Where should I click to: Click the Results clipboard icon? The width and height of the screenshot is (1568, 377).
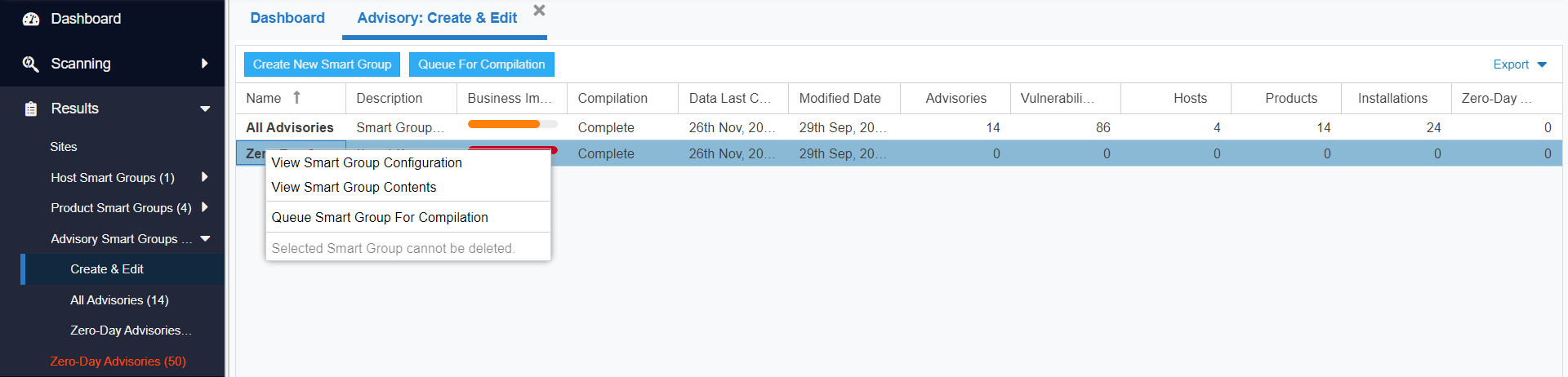30,109
